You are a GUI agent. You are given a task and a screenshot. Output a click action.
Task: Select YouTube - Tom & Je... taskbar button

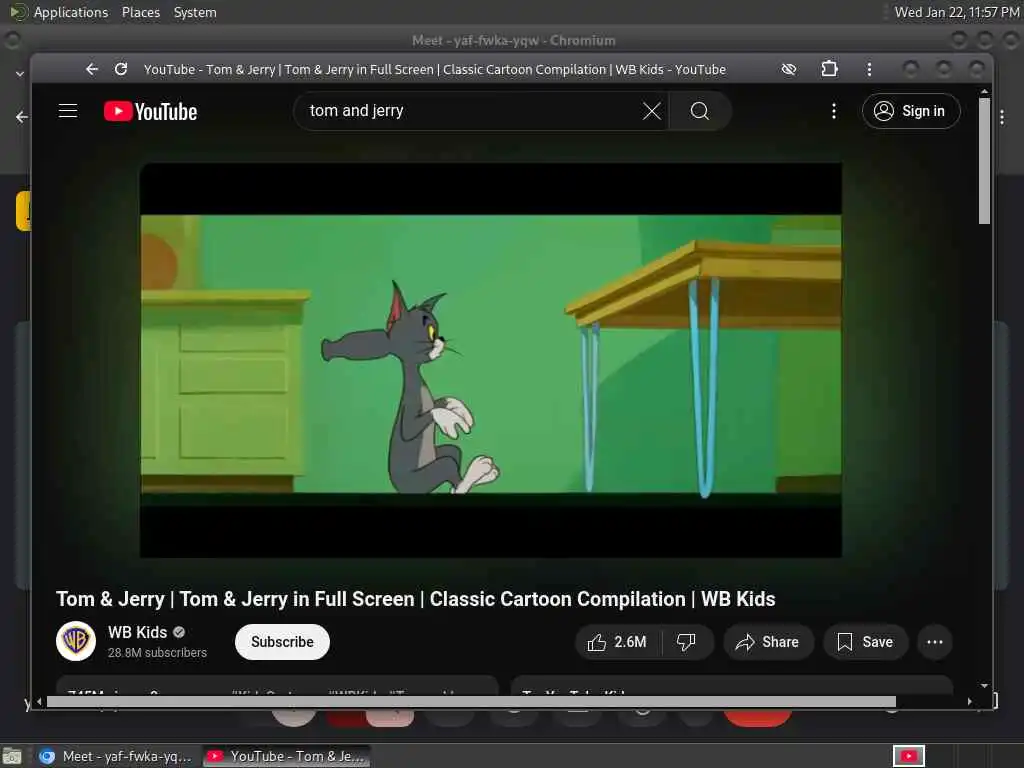(x=287, y=756)
